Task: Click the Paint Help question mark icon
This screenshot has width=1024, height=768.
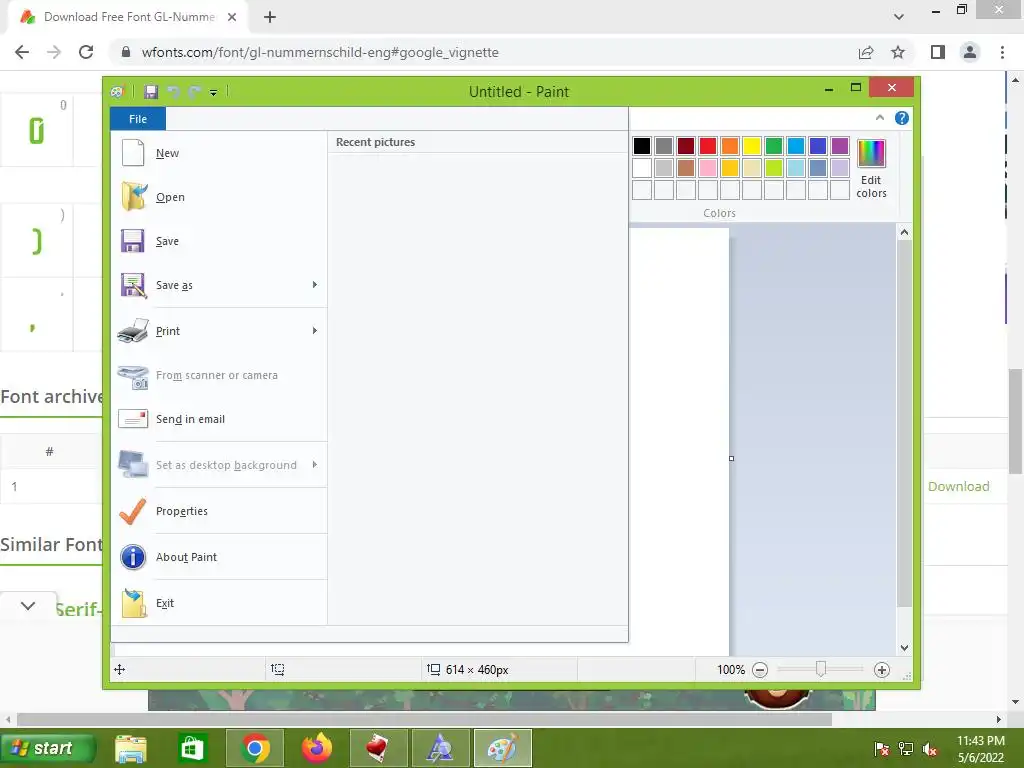Action: 902,118
